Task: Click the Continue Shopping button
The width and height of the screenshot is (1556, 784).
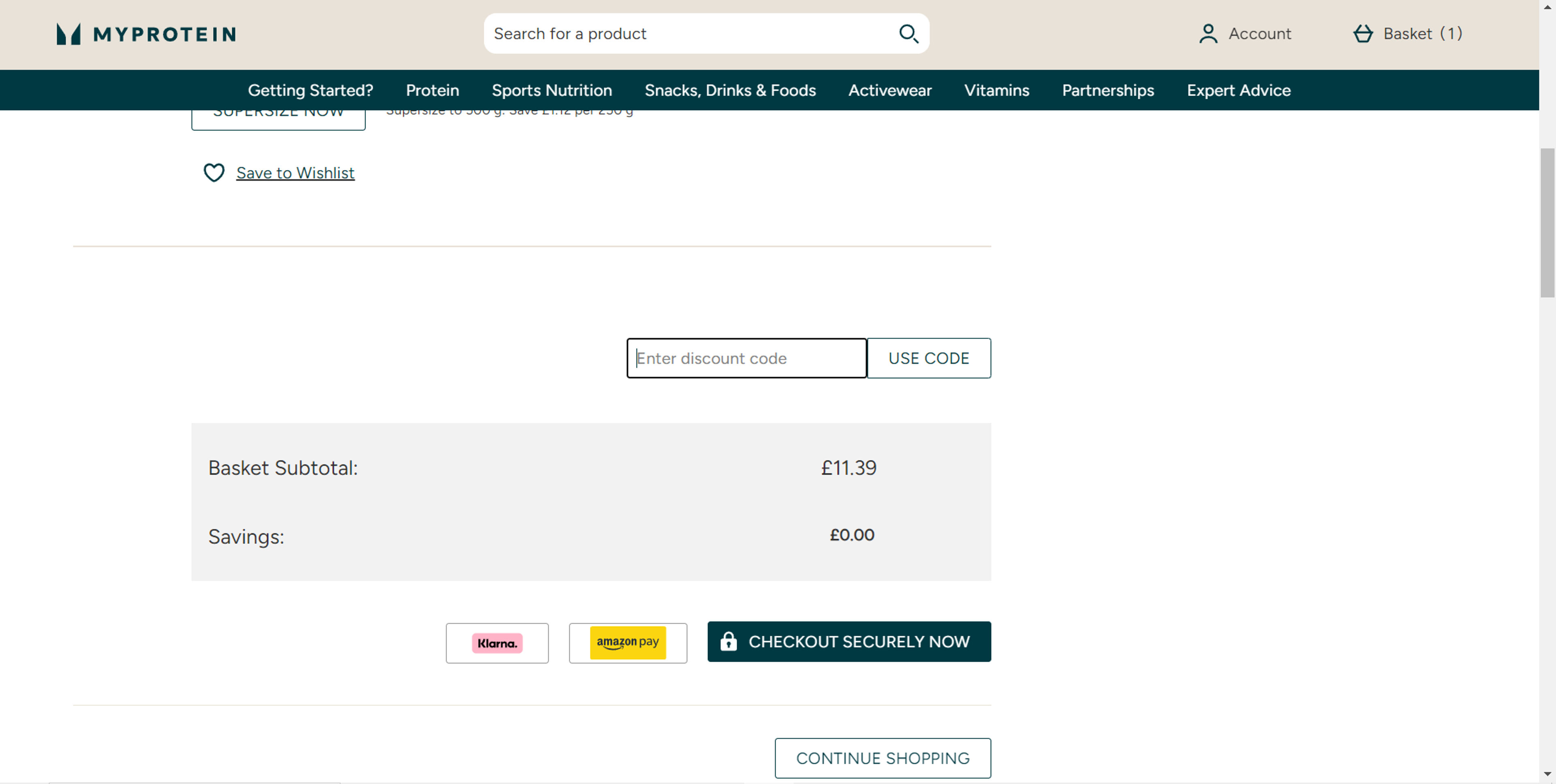Action: [883, 758]
